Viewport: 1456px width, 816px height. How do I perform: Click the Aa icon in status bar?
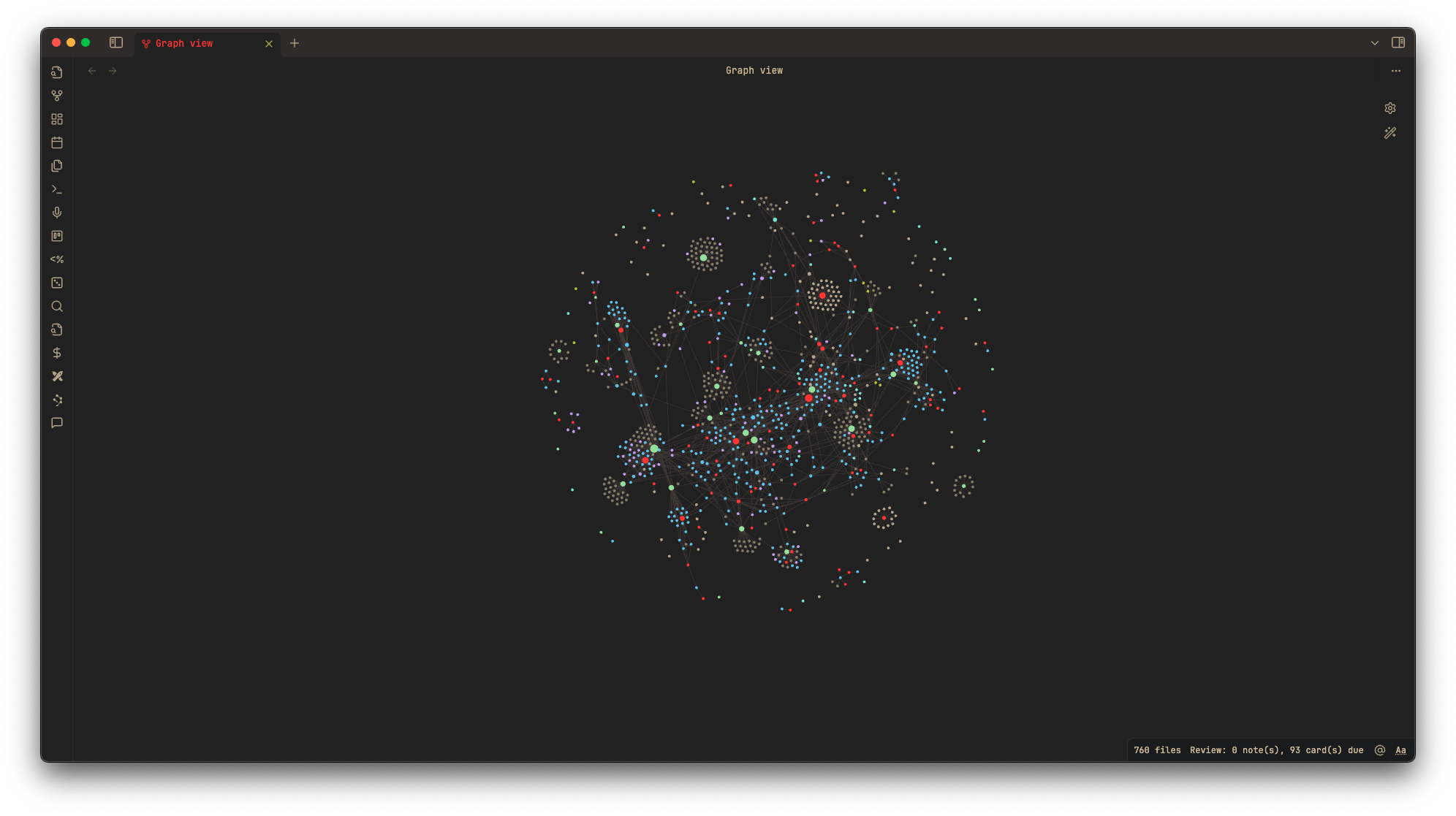1400,750
